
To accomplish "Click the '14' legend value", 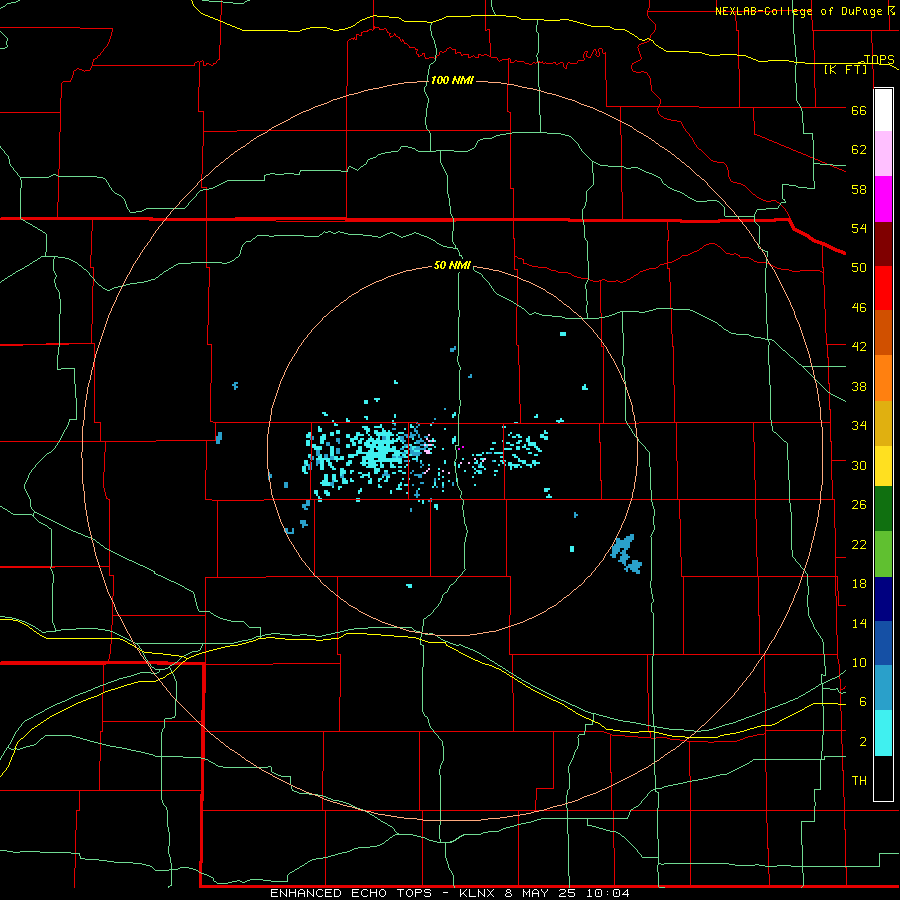I will 859,623.
